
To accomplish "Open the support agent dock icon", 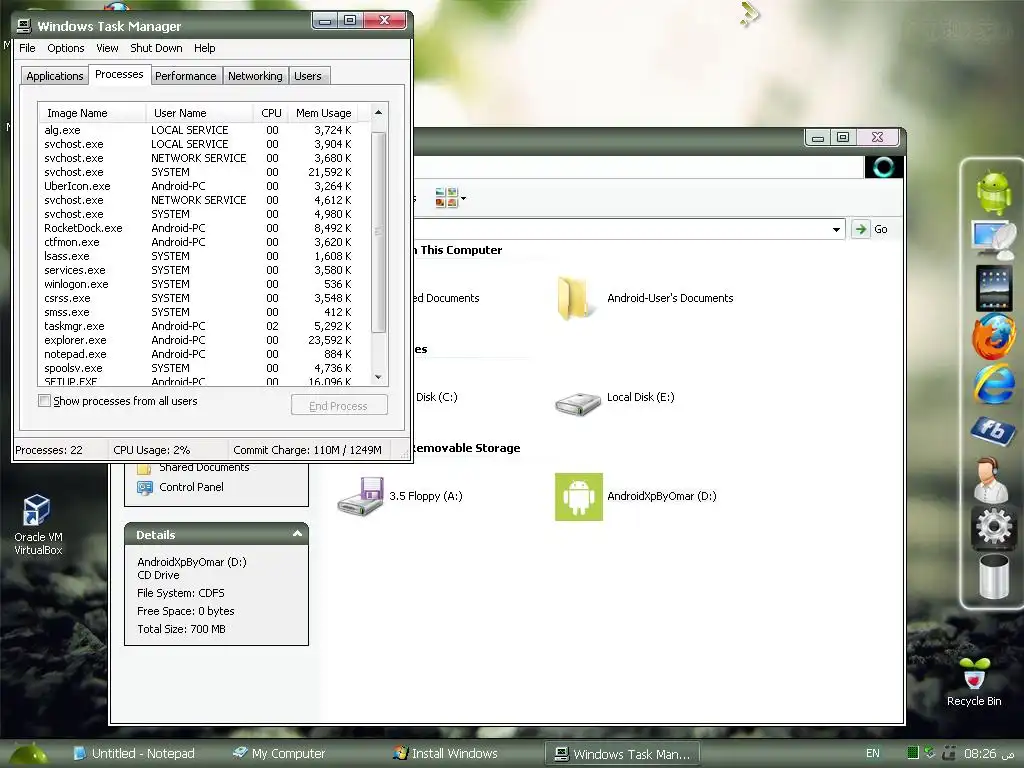I will click(x=991, y=479).
